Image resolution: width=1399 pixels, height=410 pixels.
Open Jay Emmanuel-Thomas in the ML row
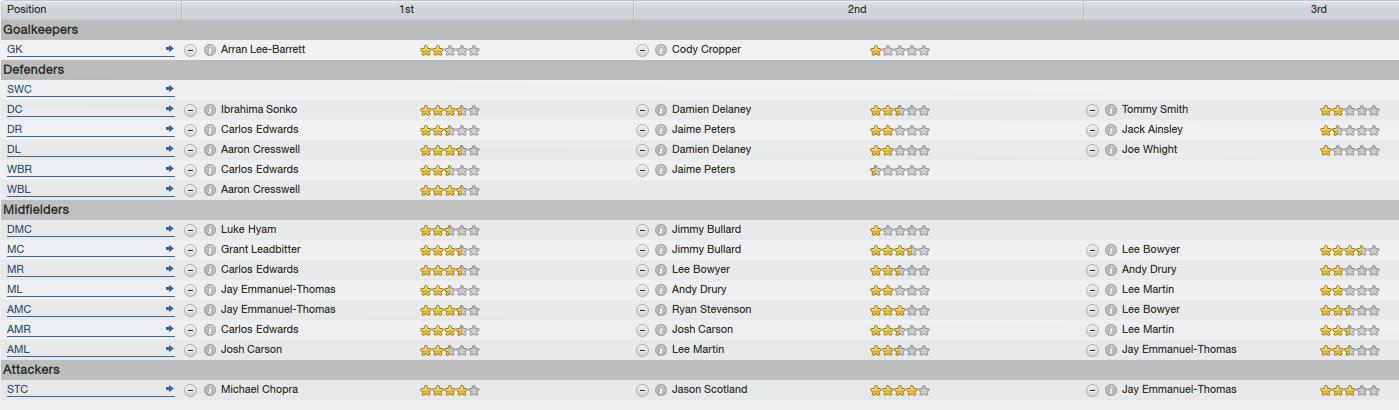pyautogui.click(x=278, y=289)
